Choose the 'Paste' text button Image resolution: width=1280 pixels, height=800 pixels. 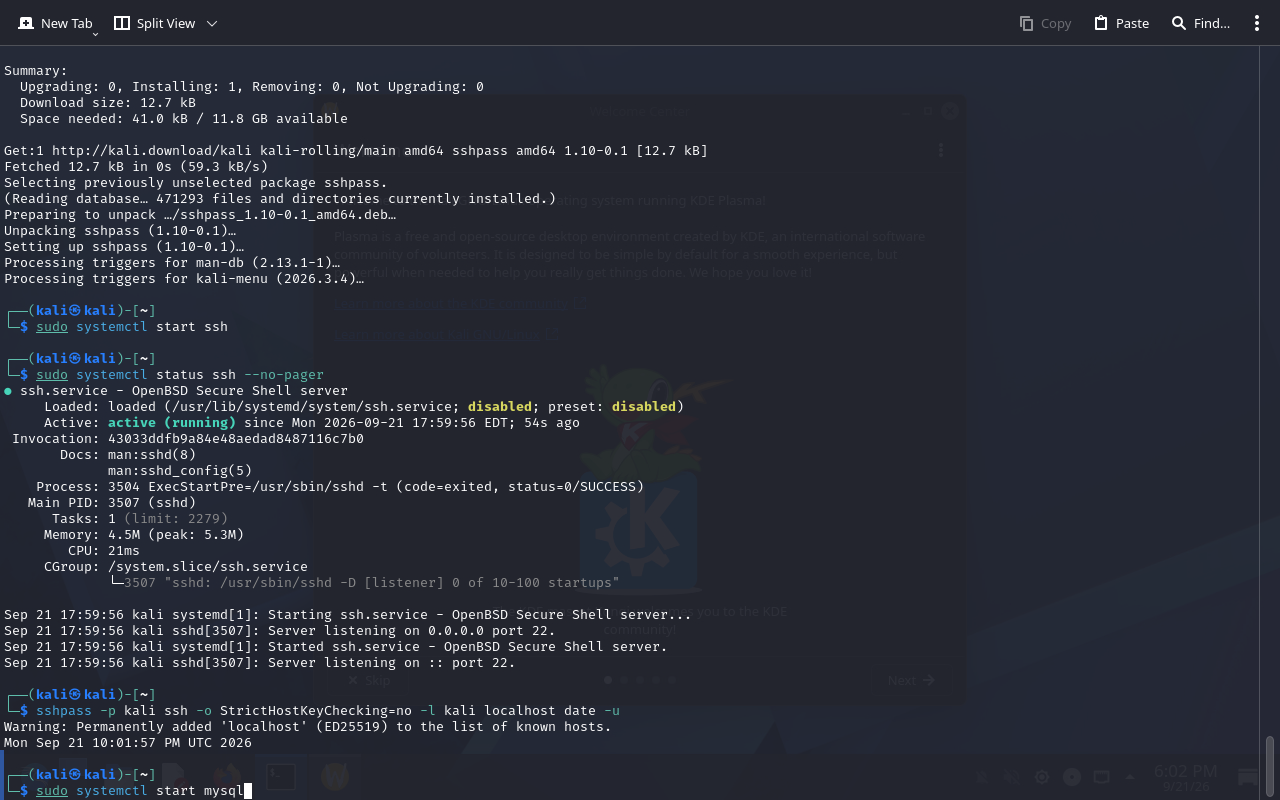(1132, 23)
